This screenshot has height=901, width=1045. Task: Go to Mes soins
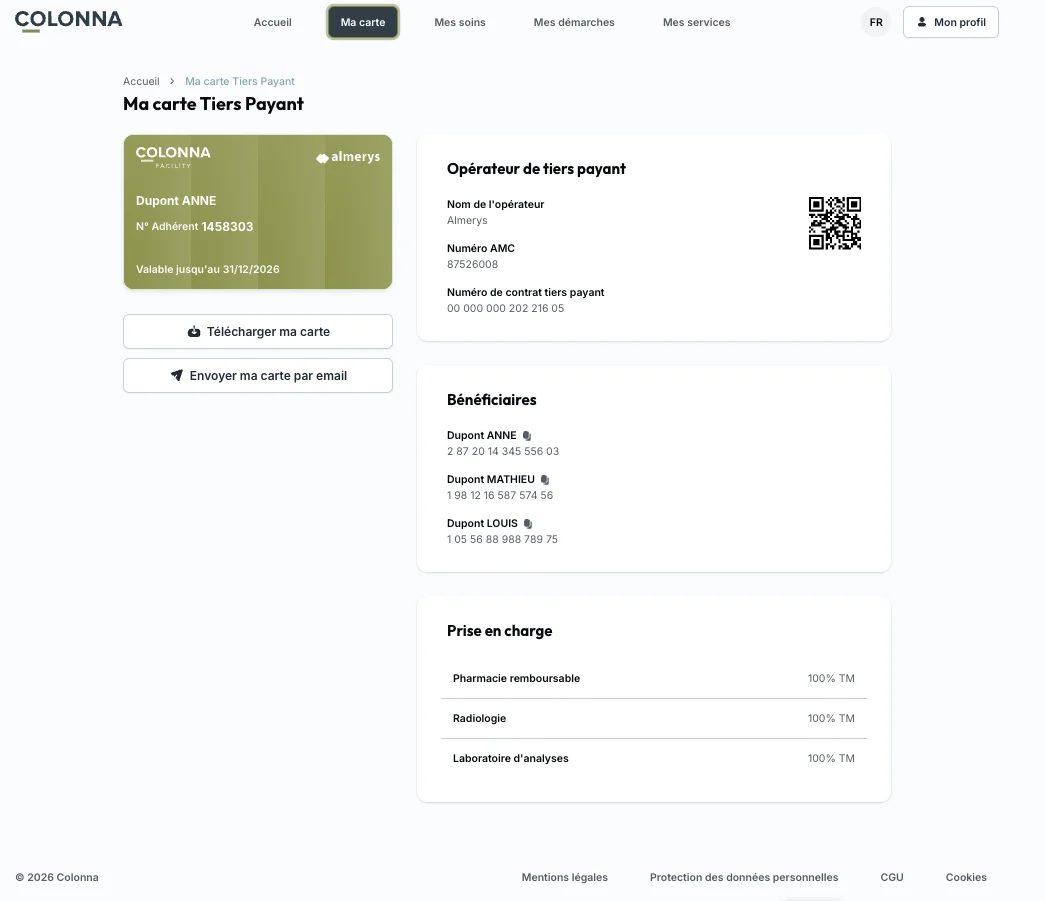pos(460,22)
